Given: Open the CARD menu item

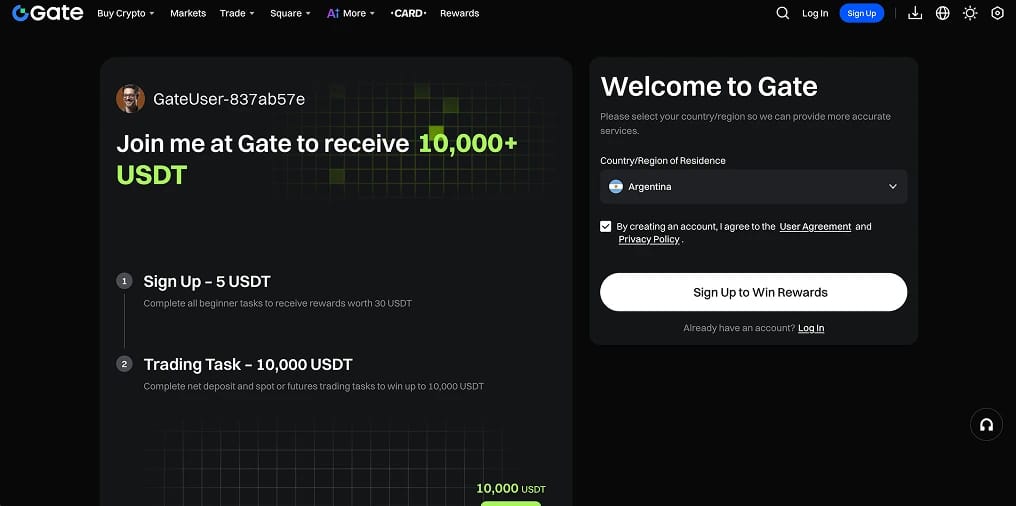Looking at the screenshot, I should pos(408,13).
